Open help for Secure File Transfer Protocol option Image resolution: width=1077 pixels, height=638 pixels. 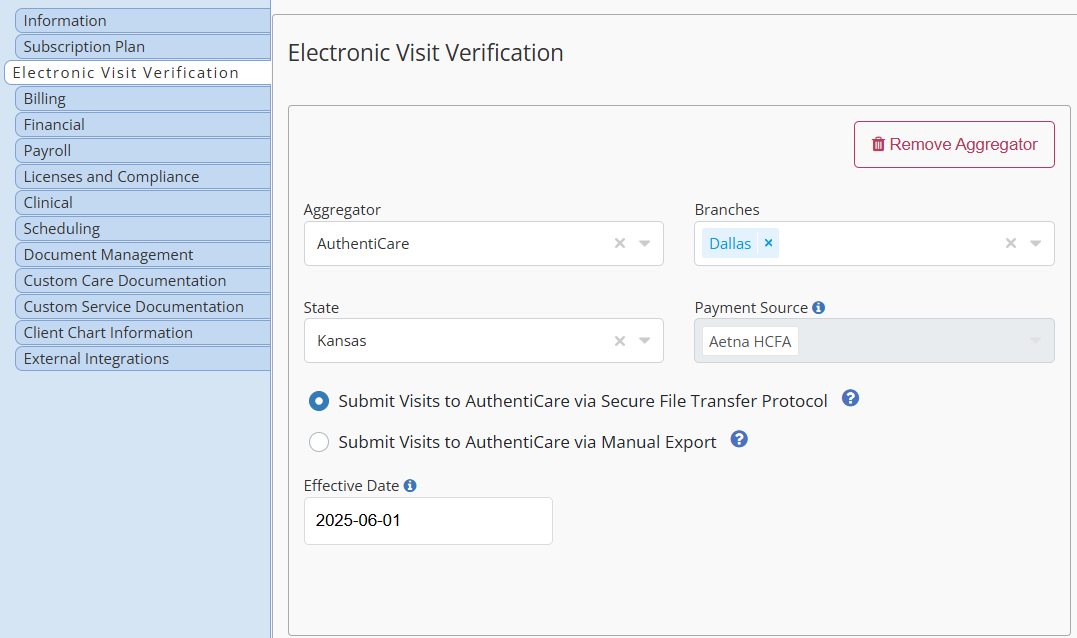[850, 399]
